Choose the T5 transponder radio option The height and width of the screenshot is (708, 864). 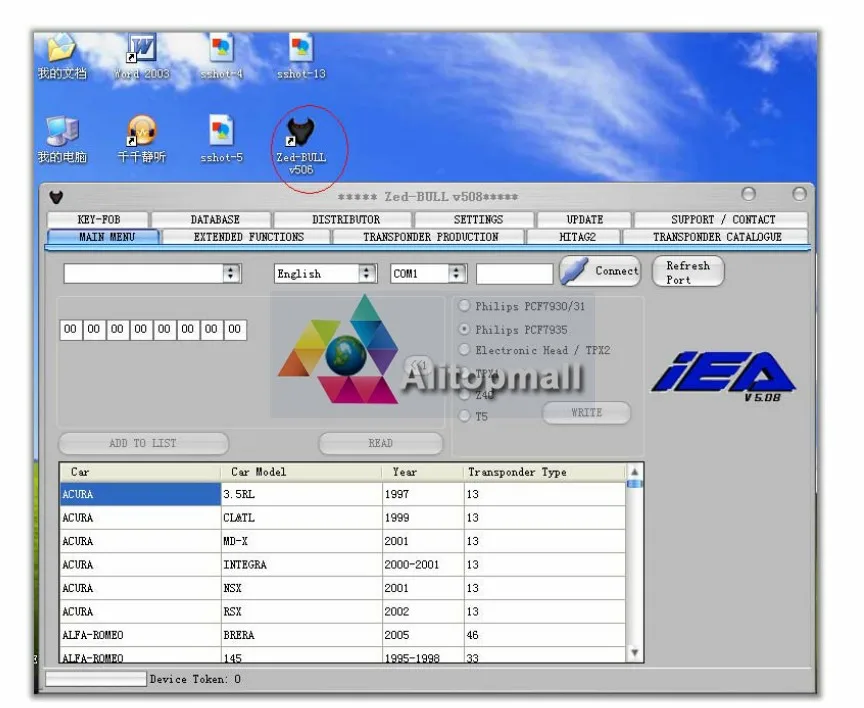[465, 415]
